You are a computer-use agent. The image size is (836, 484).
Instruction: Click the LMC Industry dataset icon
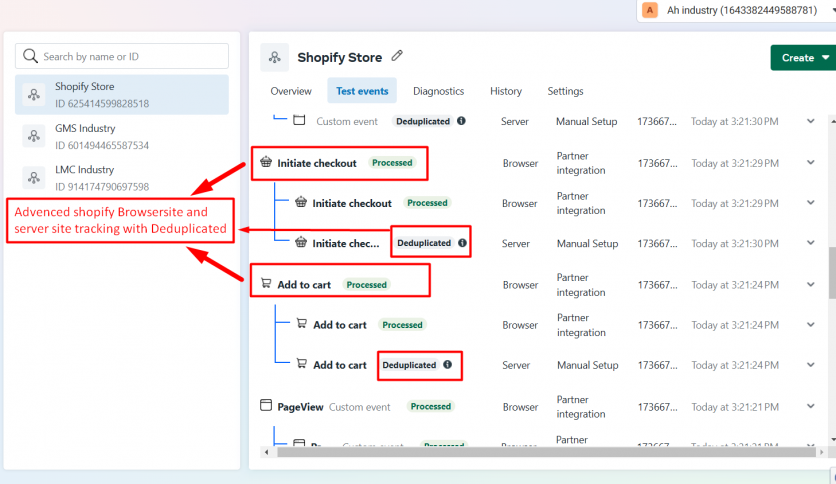[34, 178]
